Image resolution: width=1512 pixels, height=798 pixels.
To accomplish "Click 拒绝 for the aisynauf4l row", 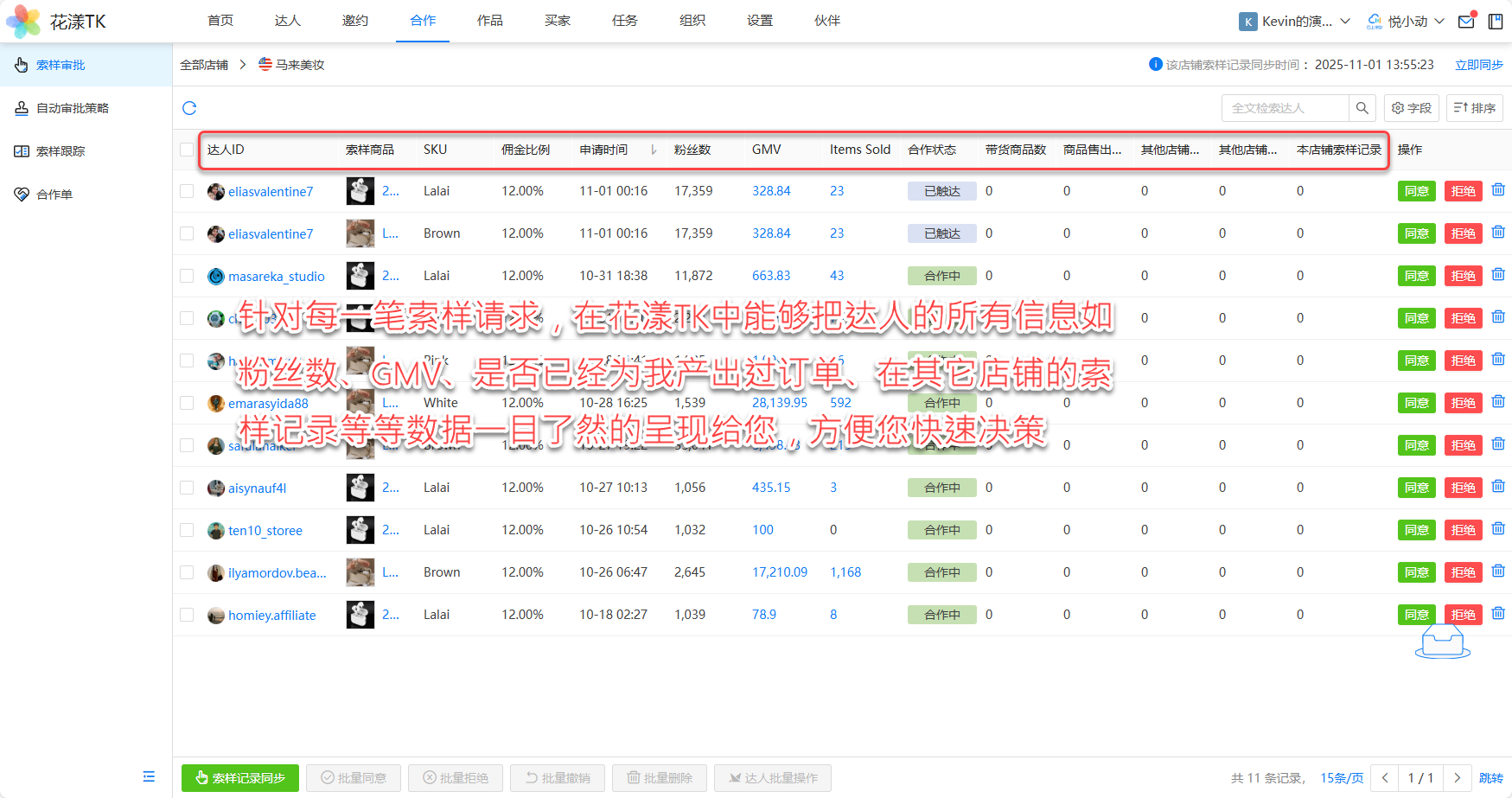I will click(x=1463, y=488).
